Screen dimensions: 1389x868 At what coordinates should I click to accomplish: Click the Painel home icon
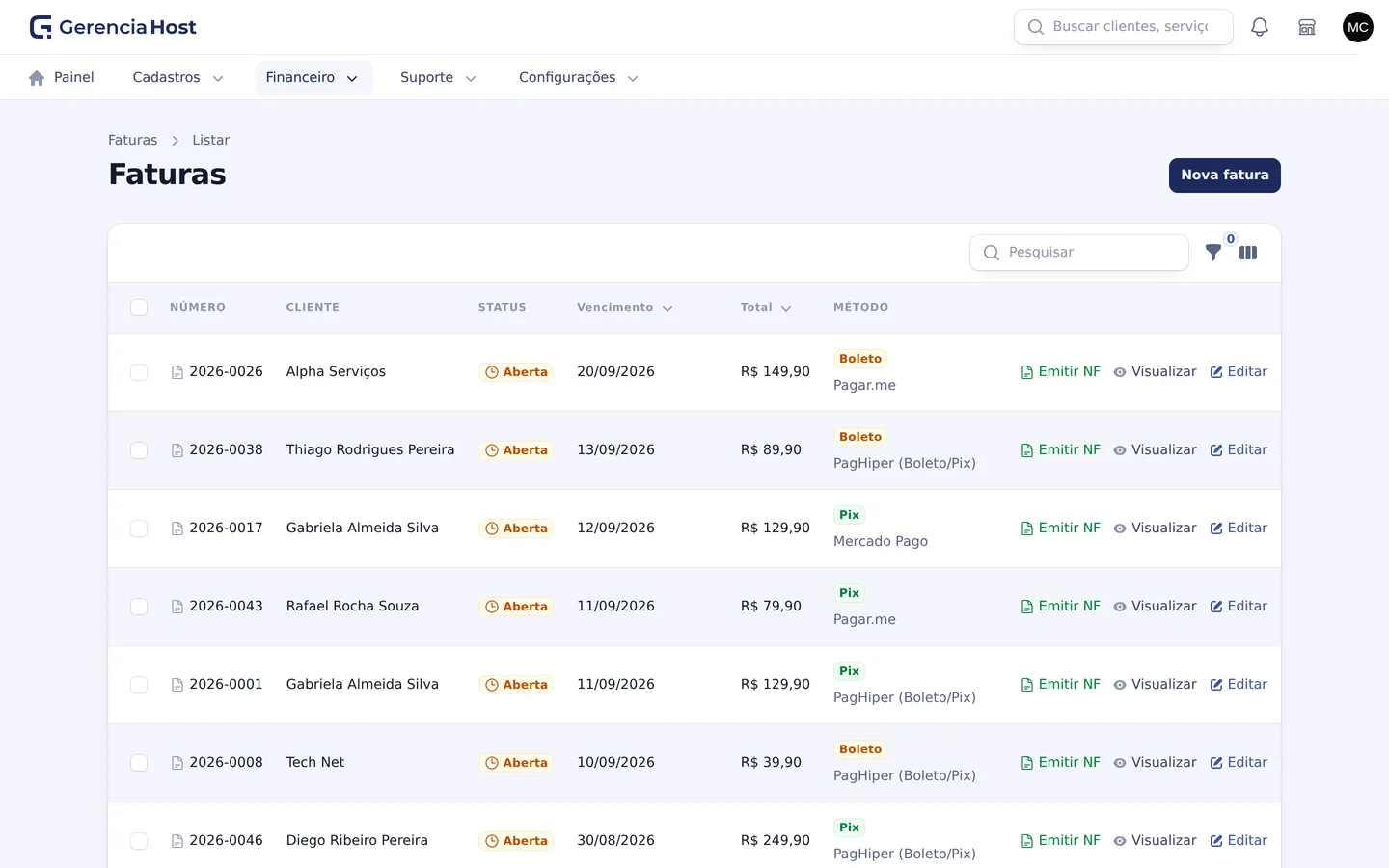click(x=37, y=78)
